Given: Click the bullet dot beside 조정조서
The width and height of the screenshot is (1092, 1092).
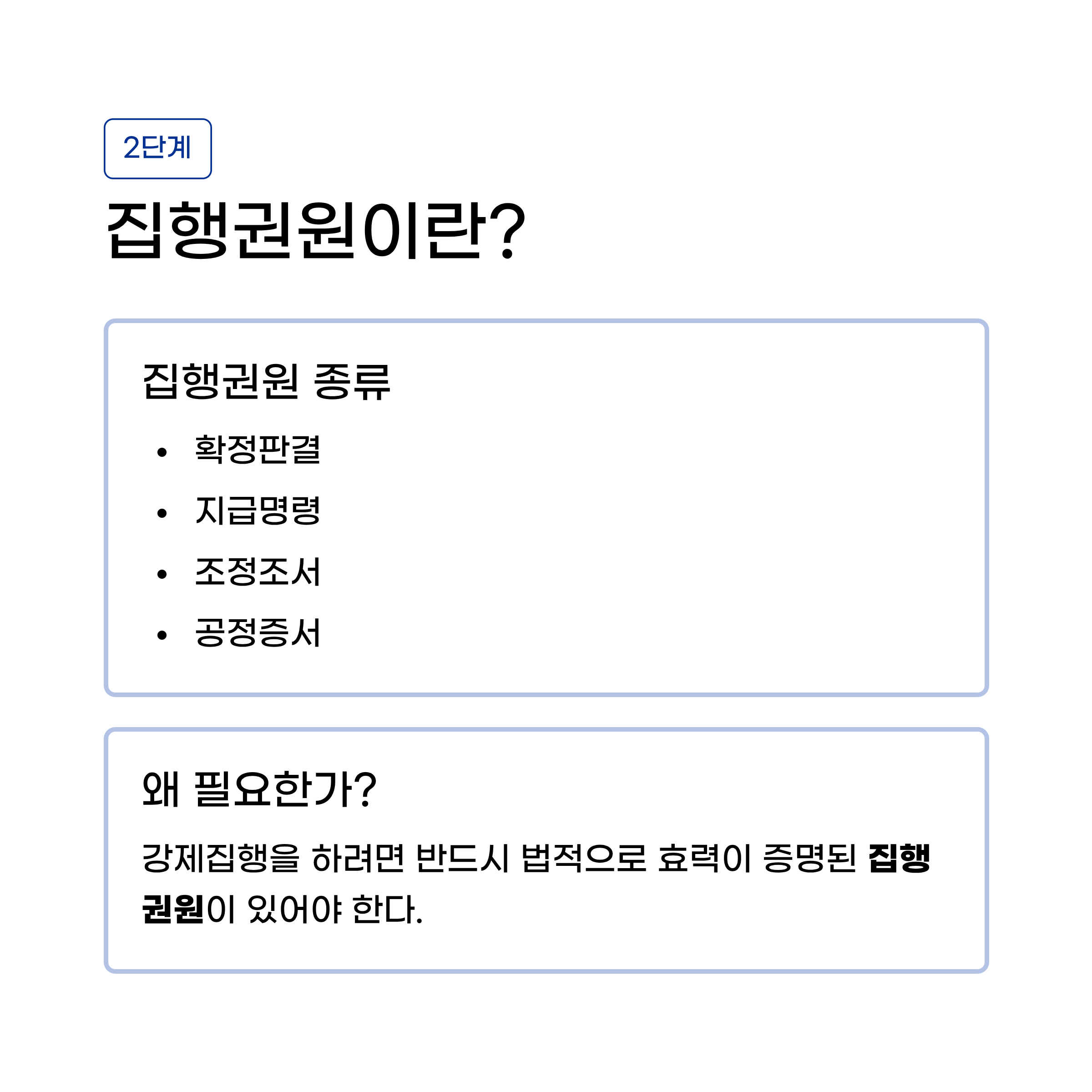Looking at the screenshot, I should [162, 574].
